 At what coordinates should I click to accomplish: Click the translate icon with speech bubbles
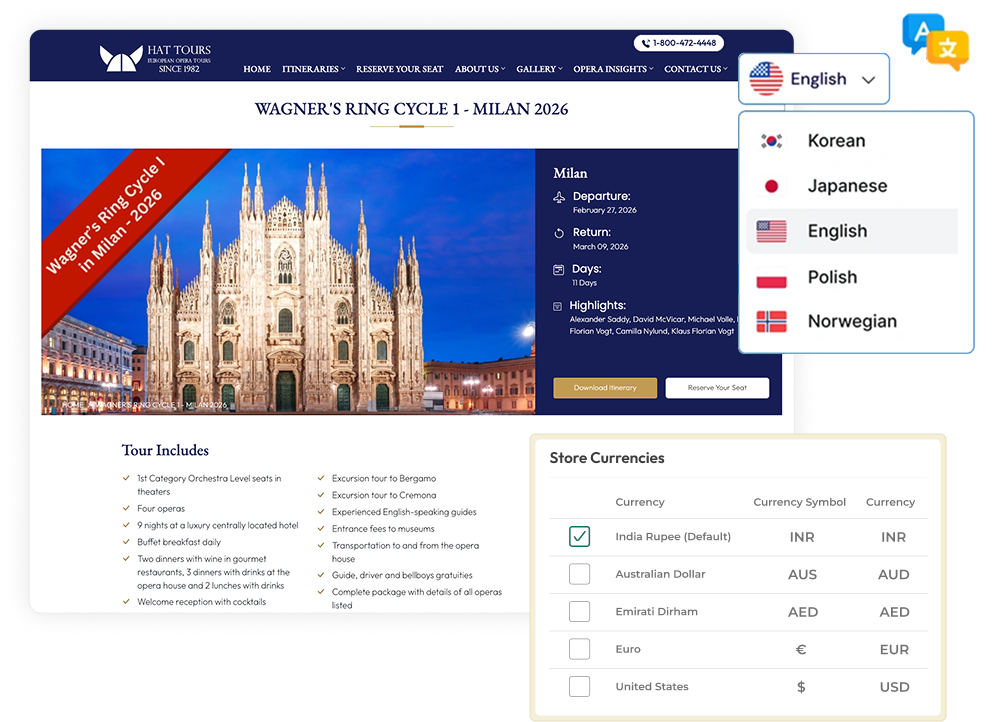tap(935, 42)
